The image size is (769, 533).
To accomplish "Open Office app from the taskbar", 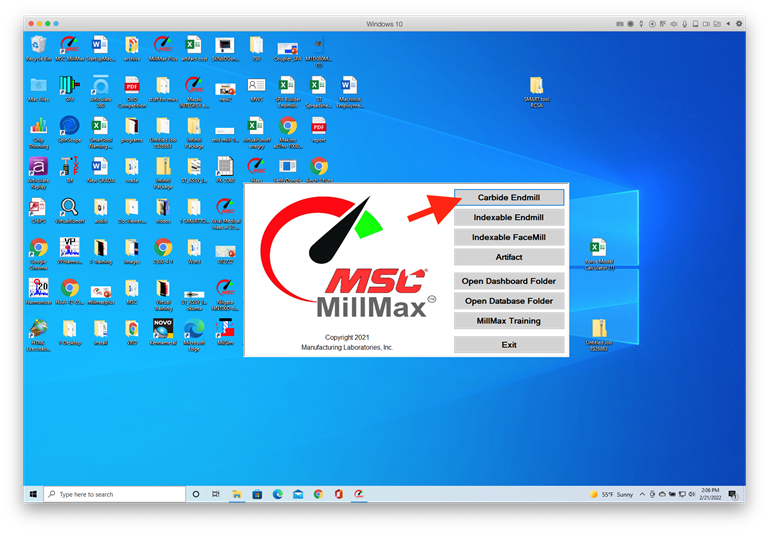I will click(x=338, y=494).
